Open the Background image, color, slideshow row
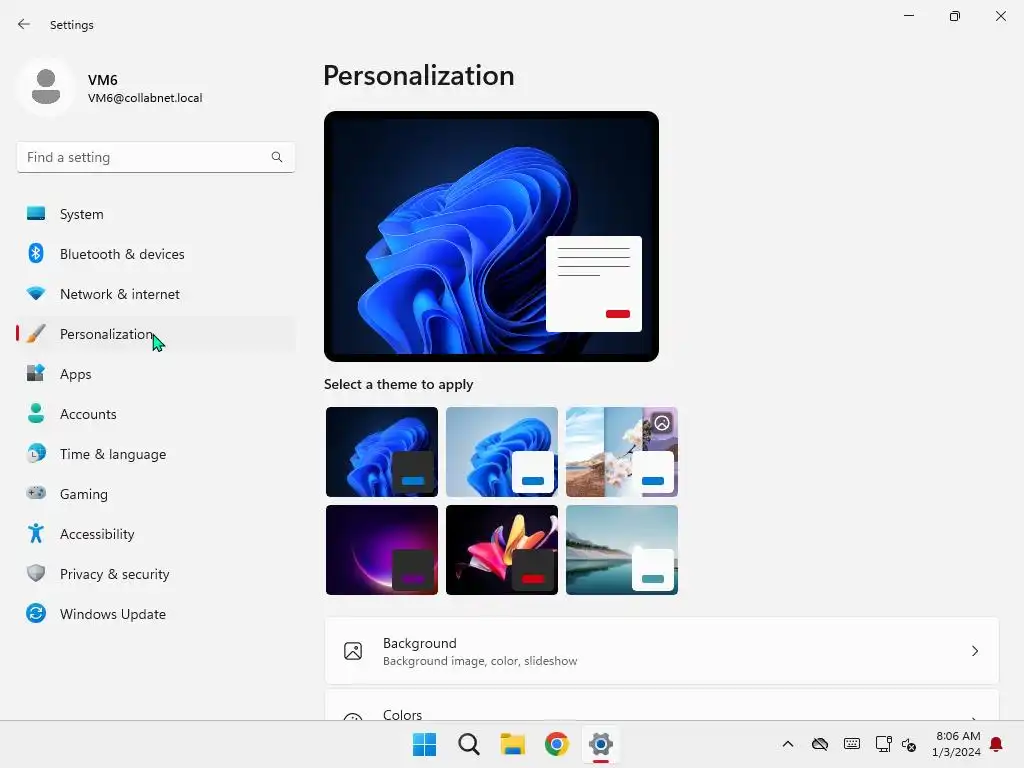 (x=662, y=651)
